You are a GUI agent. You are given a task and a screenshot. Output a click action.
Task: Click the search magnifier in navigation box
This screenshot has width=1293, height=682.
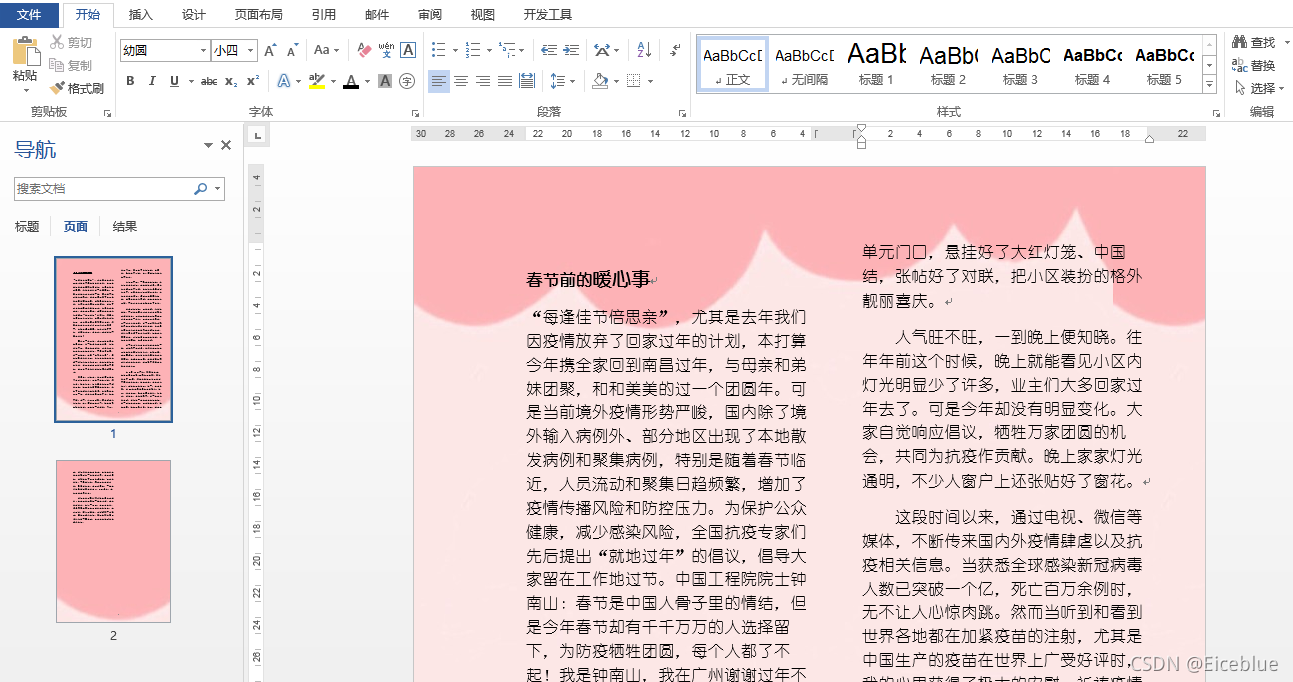point(200,188)
